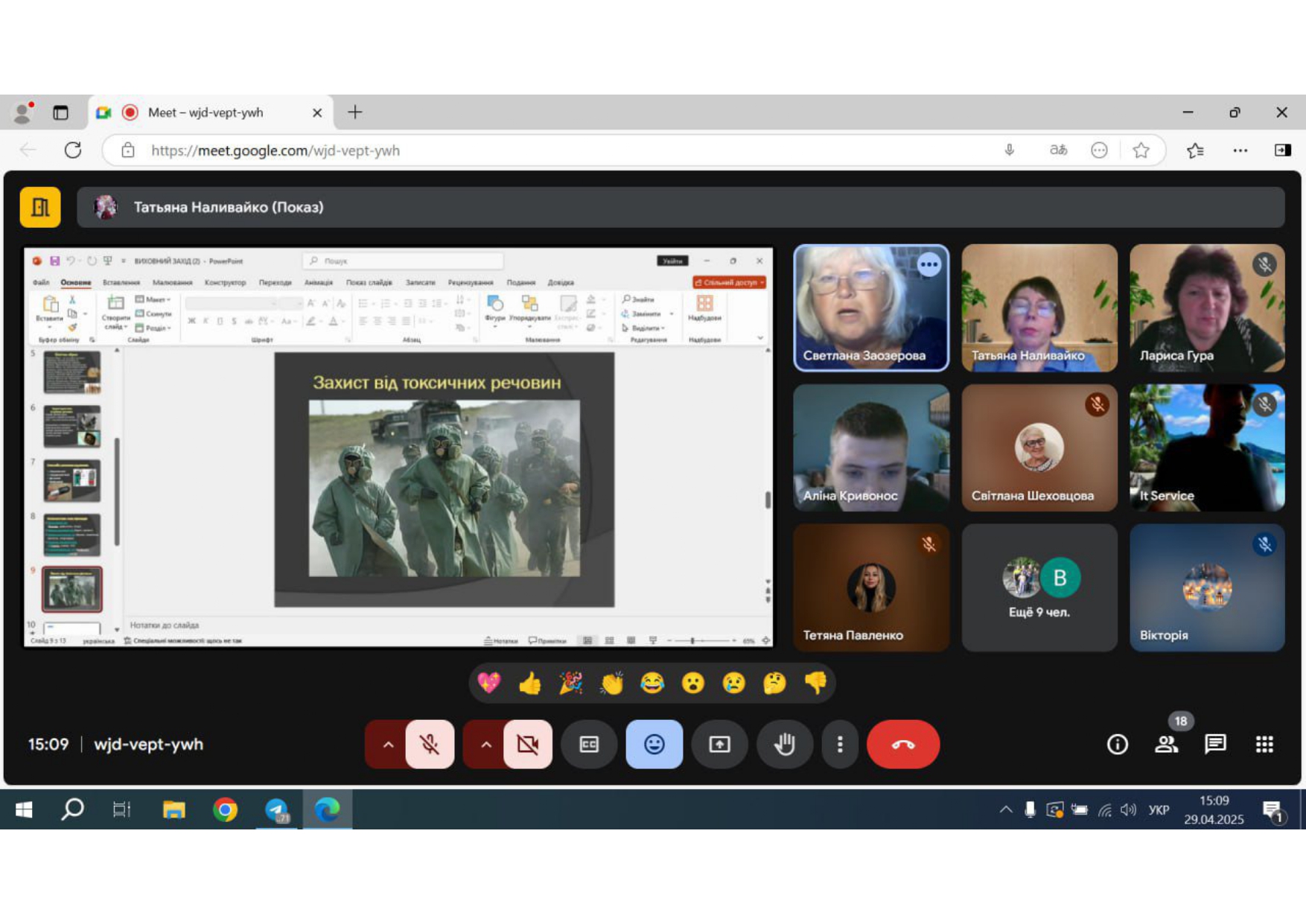Expand video settings arrow beside camera
Viewport: 1306px width, 924px height.
tap(486, 744)
